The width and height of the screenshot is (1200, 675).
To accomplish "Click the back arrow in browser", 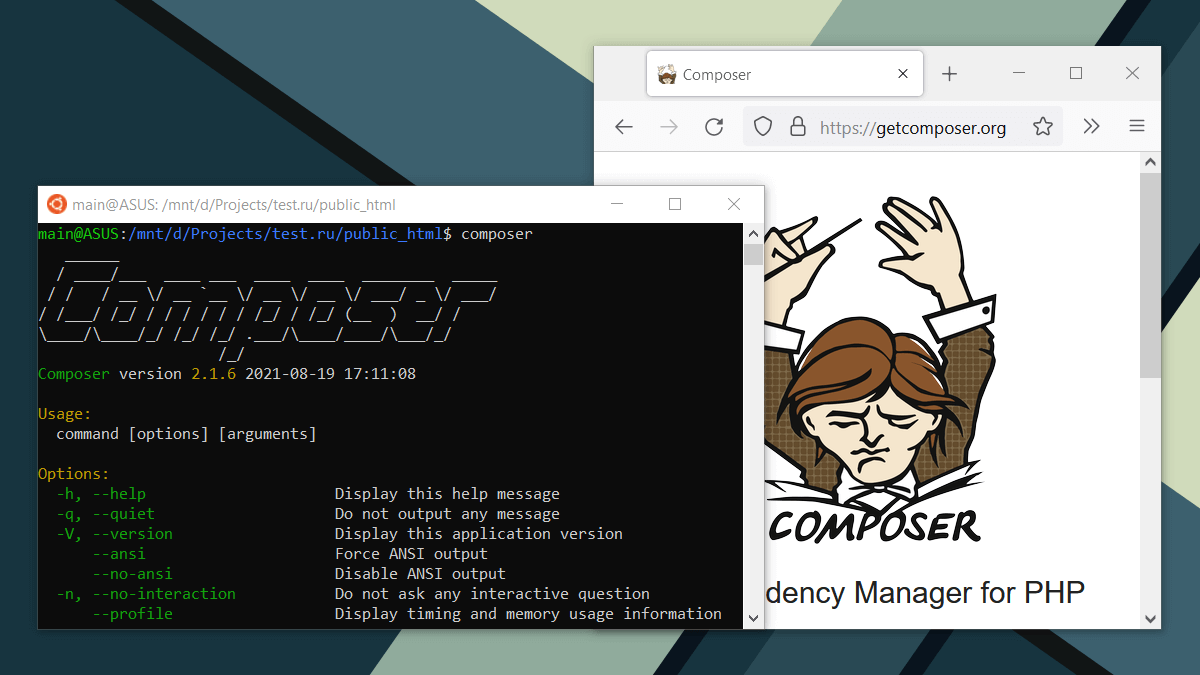I will 624,127.
